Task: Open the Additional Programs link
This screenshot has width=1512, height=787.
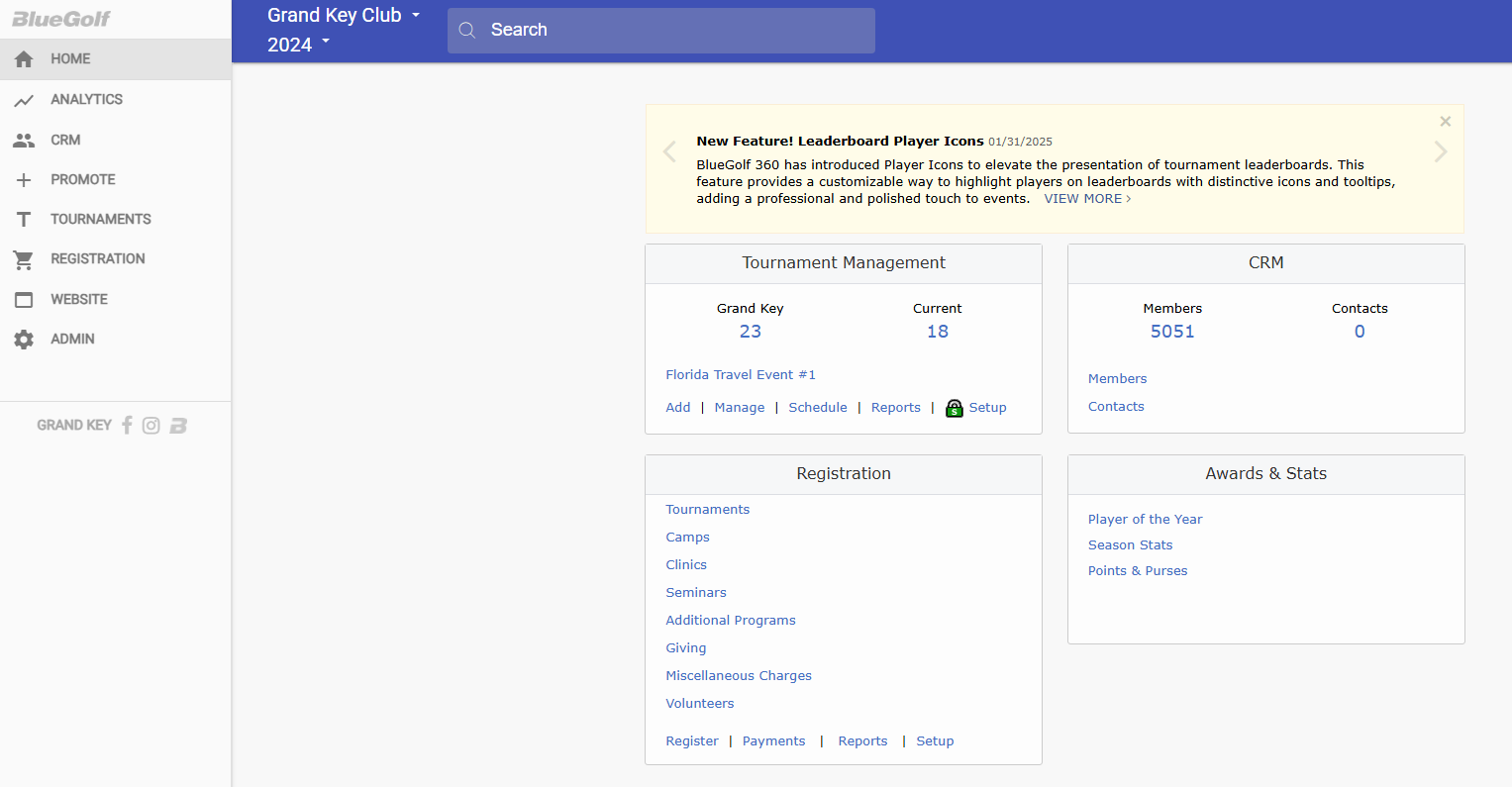Action: pyautogui.click(x=731, y=621)
